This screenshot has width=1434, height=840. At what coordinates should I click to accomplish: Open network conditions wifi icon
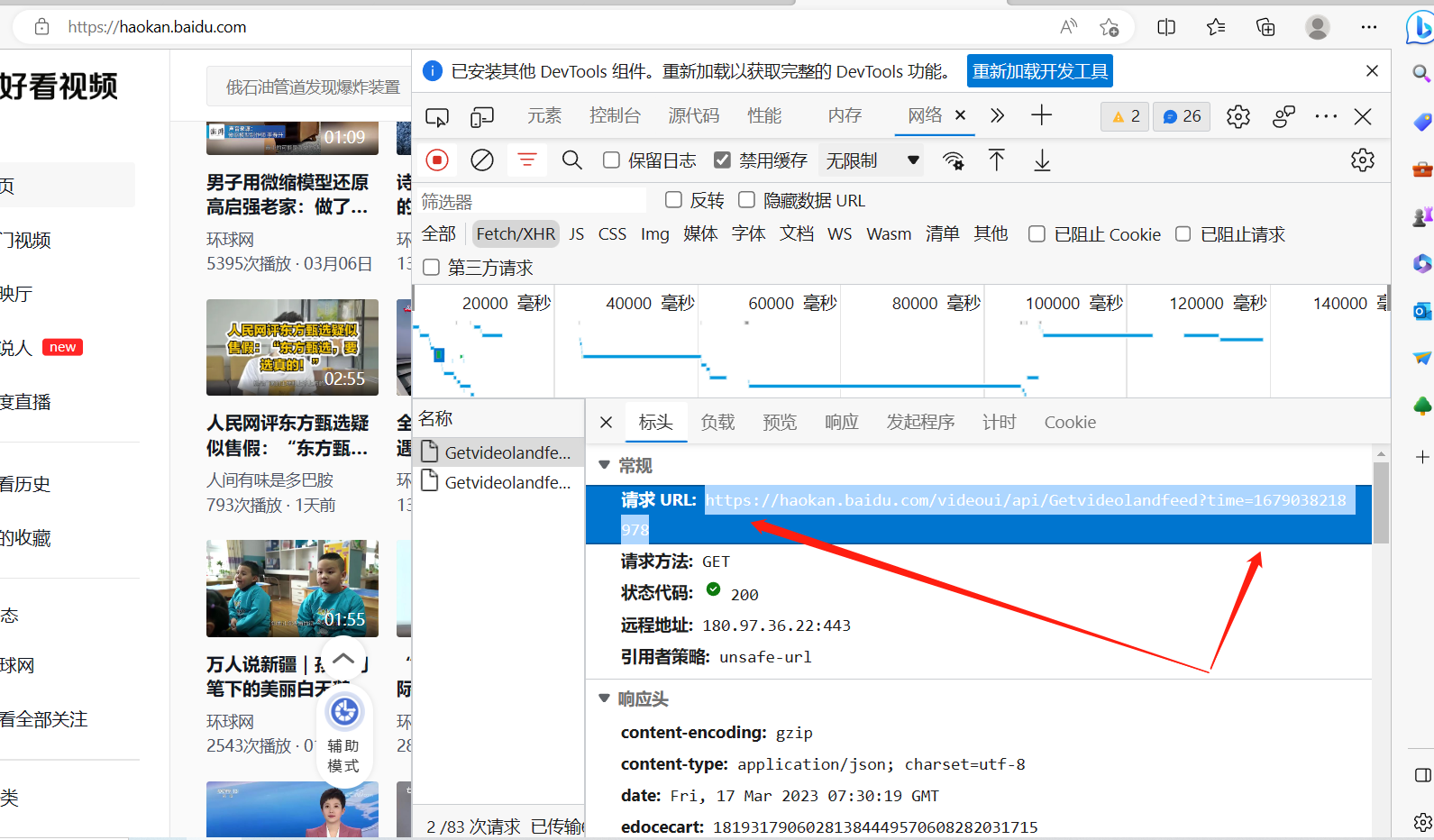tap(953, 160)
